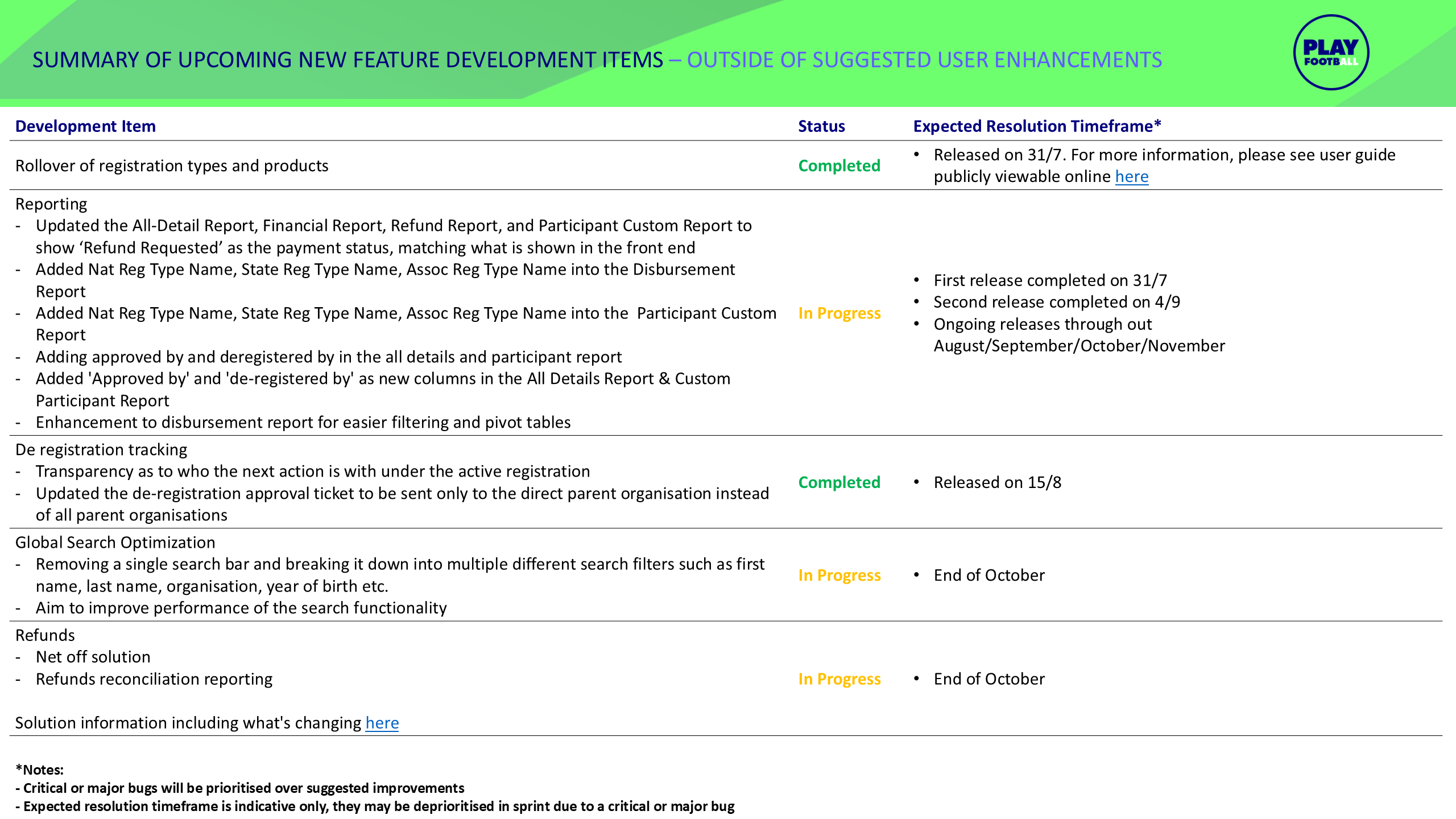Click the Status column header
Screen dimensions: 1456x819
821,126
